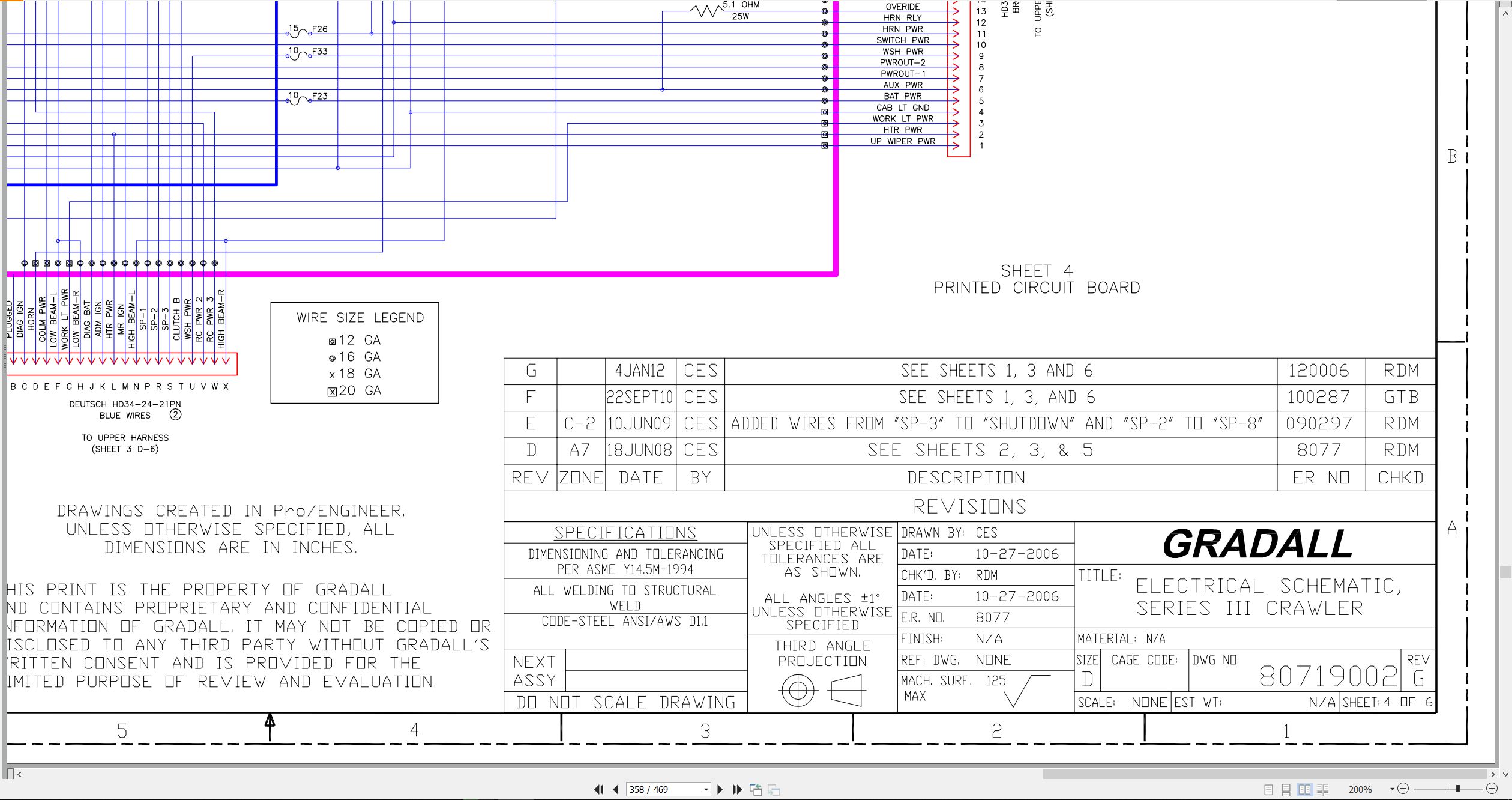Click the previous view button
The image size is (1512, 800).
point(756,789)
